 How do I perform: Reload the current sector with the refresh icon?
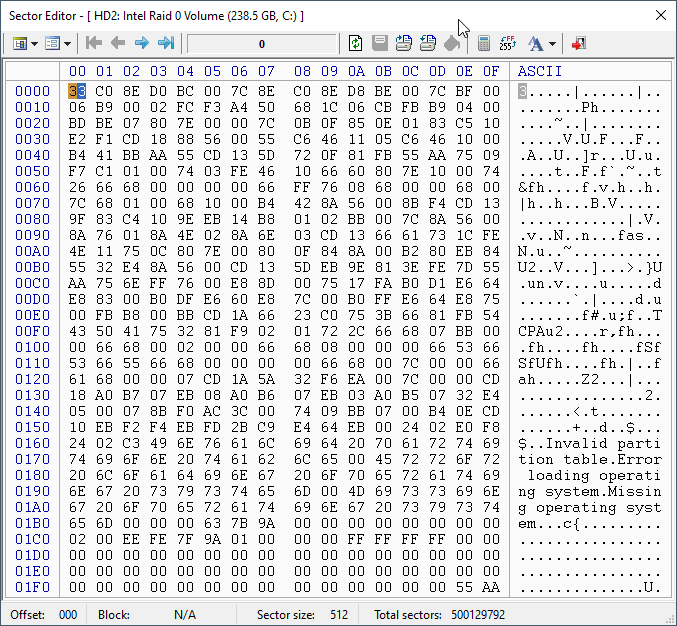[x=355, y=43]
